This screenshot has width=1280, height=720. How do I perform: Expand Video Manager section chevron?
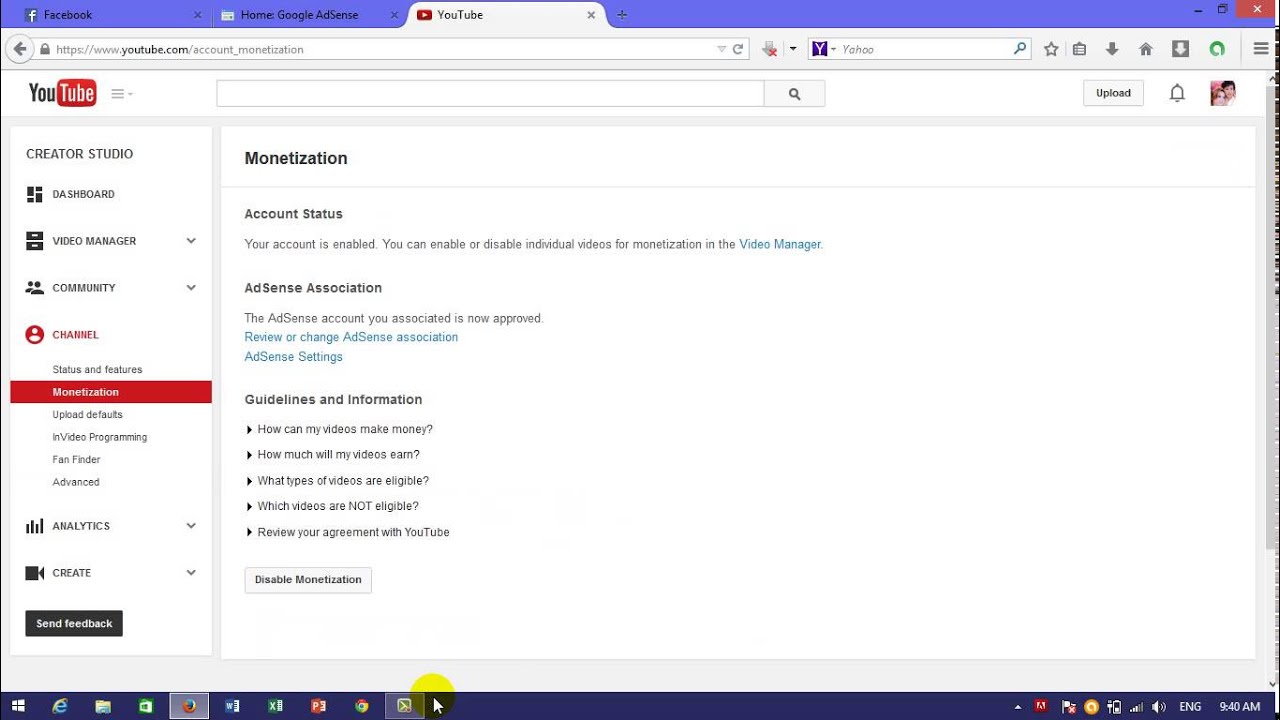191,241
